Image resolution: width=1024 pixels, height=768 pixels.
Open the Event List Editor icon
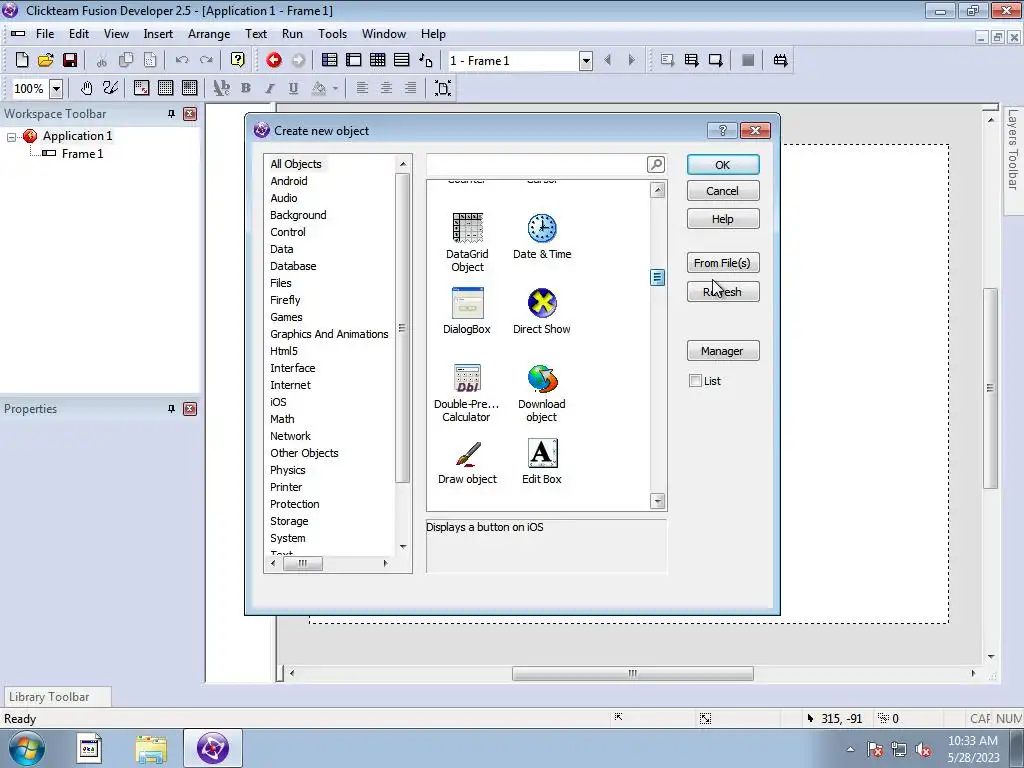coord(402,60)
